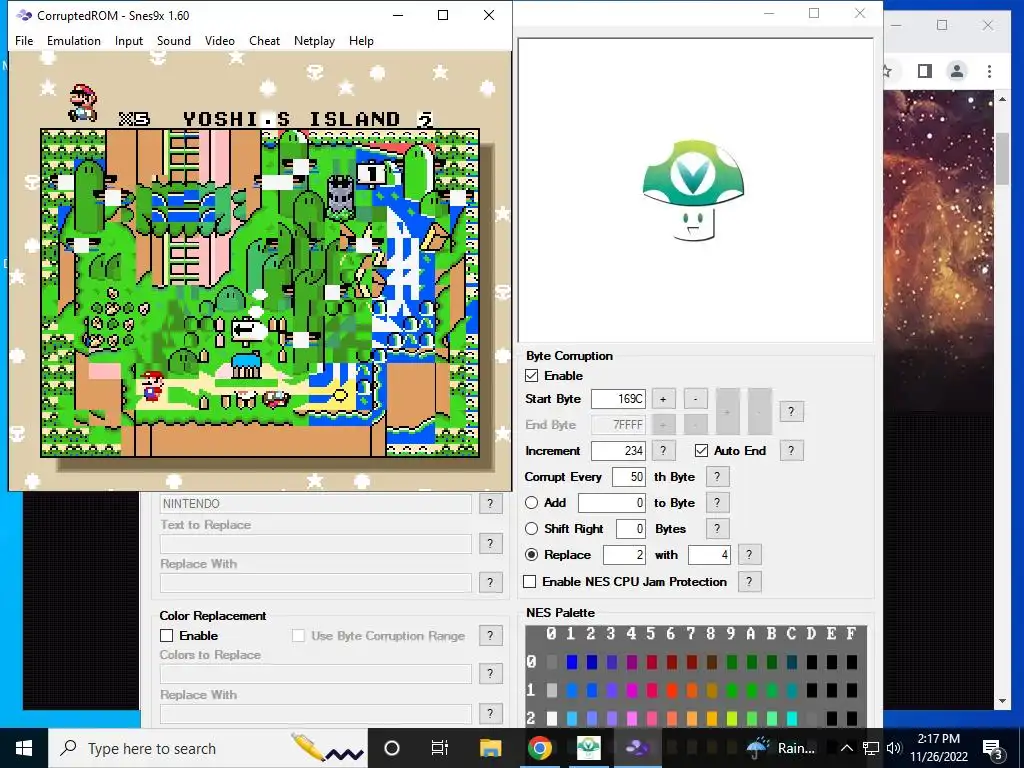
Task: Switch to Vinesauce ROM Corruptor on taskbar
Action: [588, 748]
